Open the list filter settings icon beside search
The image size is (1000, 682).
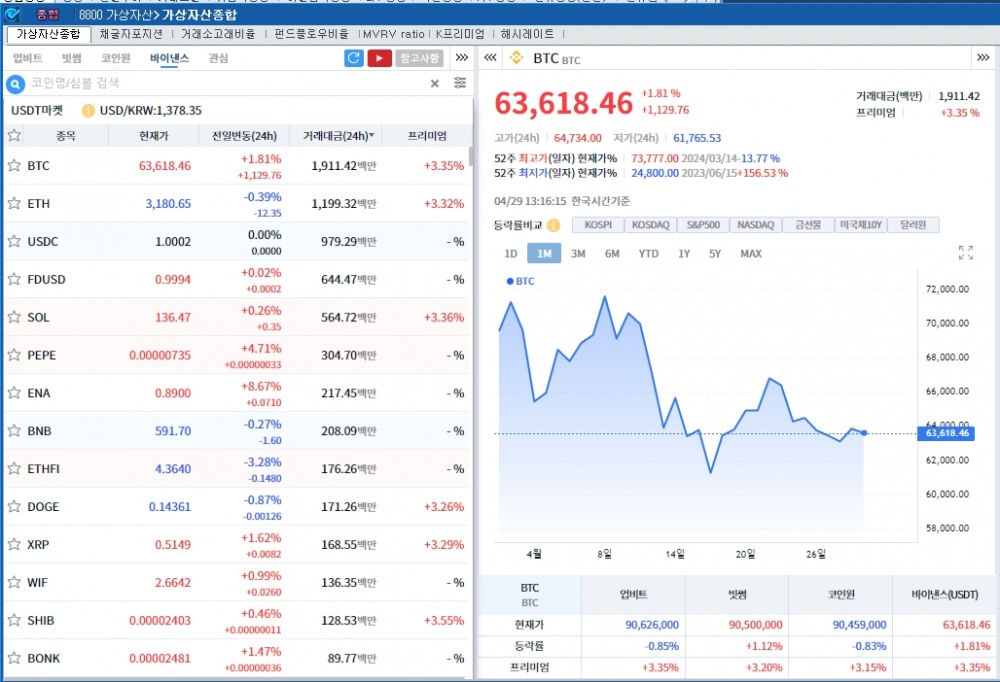coord(460,83)
